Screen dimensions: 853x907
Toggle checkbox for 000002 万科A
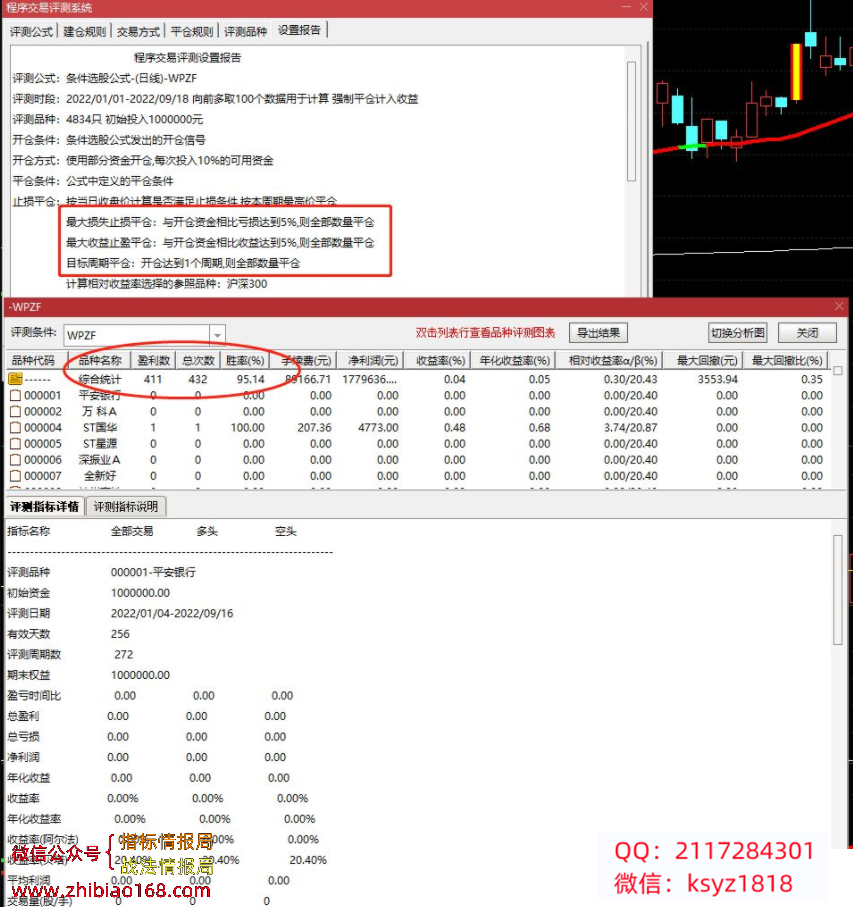16,412
